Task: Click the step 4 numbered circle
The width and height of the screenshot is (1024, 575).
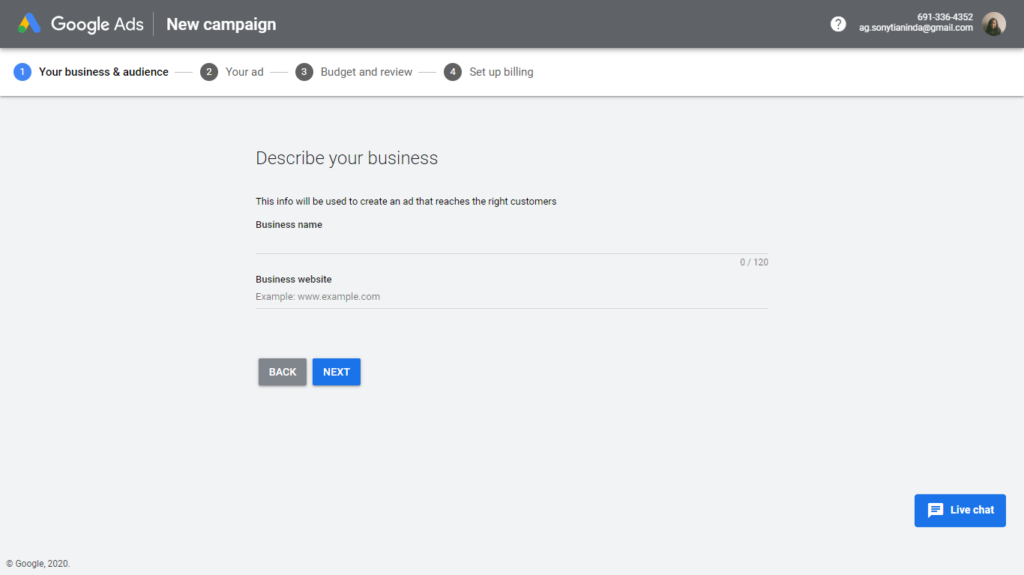Action: pyautogui.click(x=453, y=72)
